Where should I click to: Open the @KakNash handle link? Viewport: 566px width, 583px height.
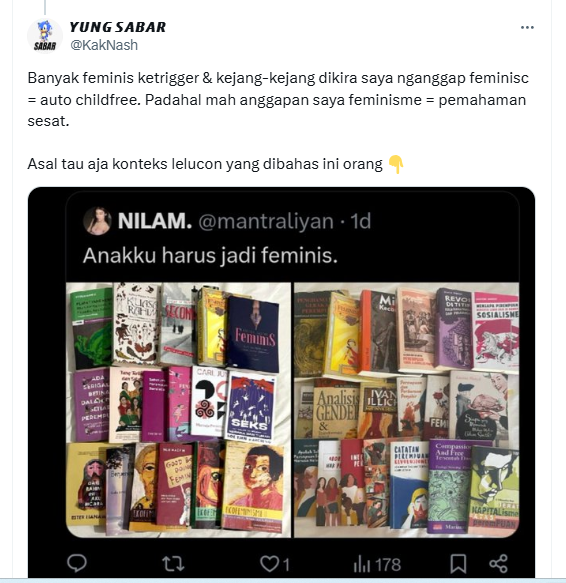click(104, 45)
